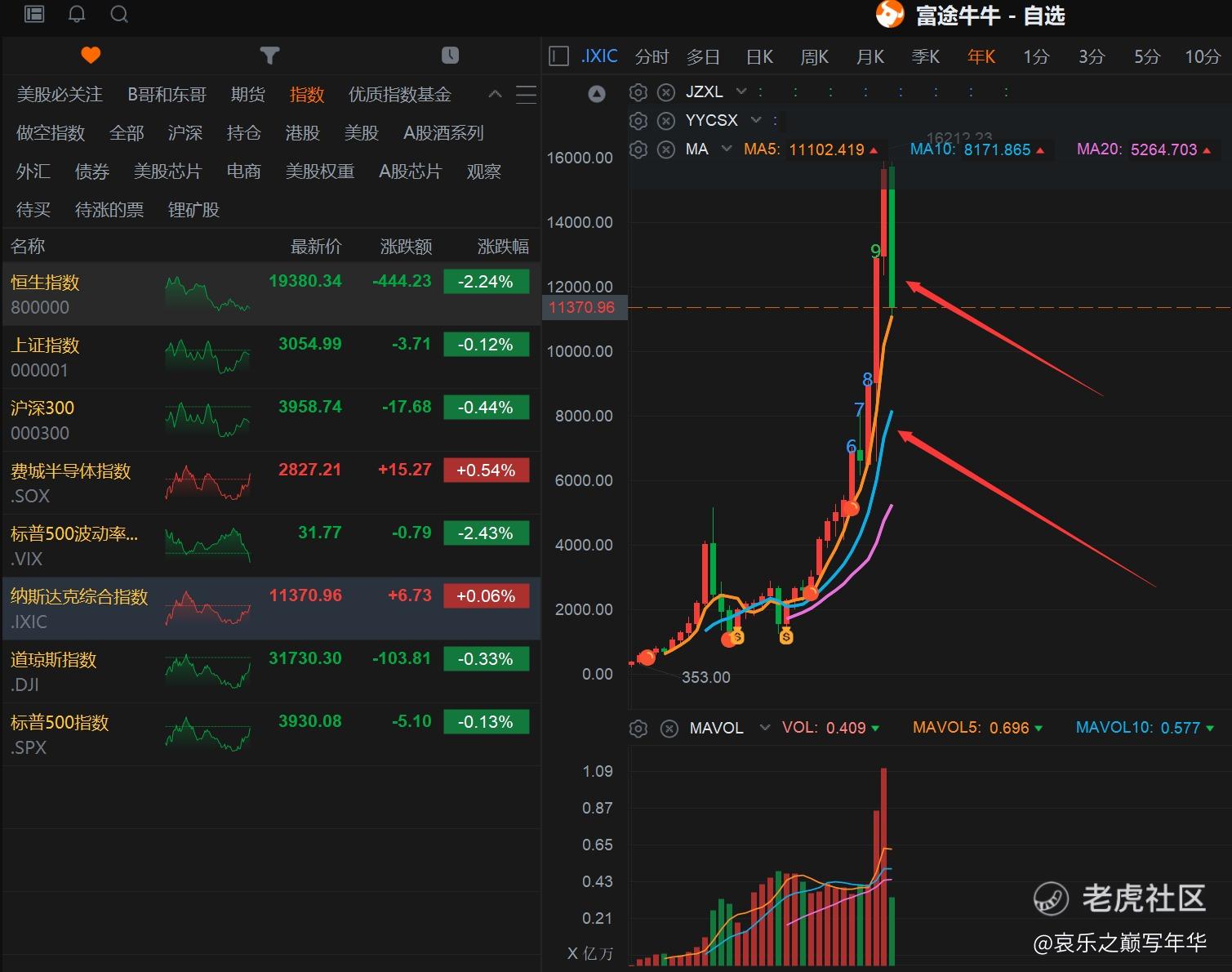Viewport: 1232px width, 972px height.
Task: Open the list menu icon beside groups
Action: [527, 95]
